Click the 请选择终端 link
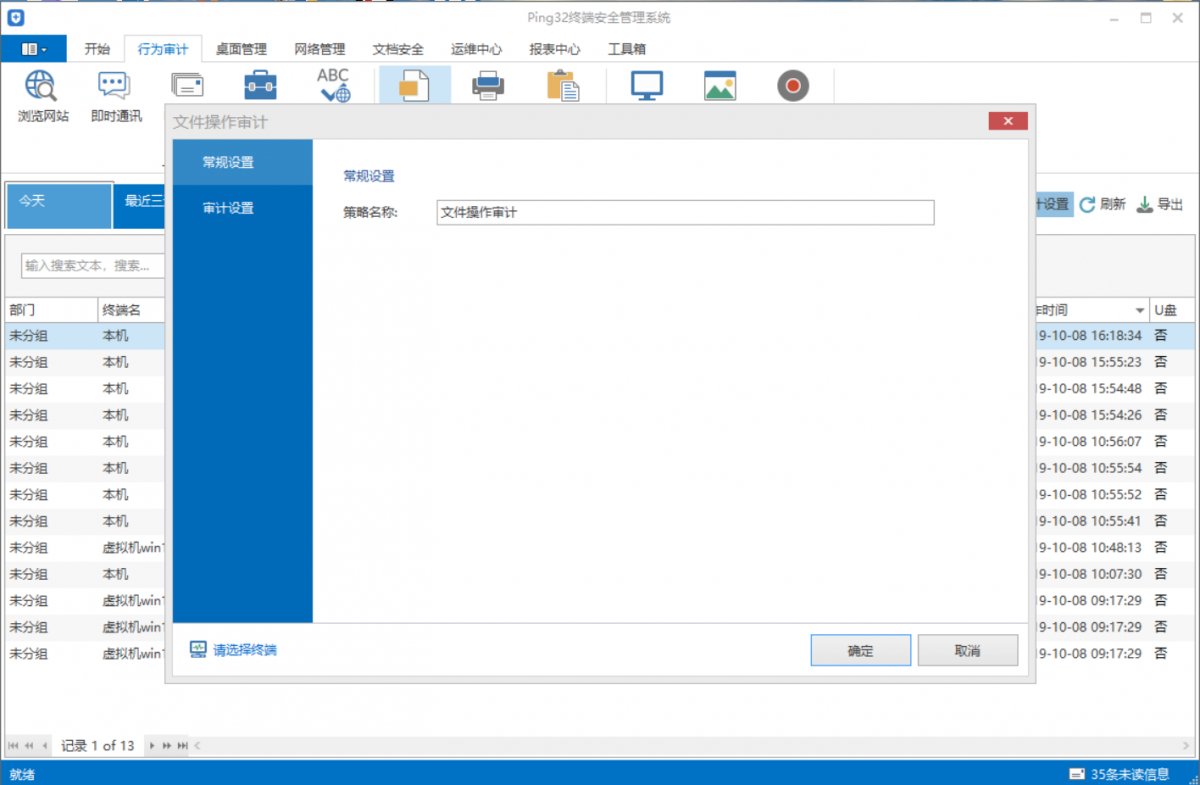The height and width of the screenshot is (785, 1200). pyautogui.click(x=233, y=650)
